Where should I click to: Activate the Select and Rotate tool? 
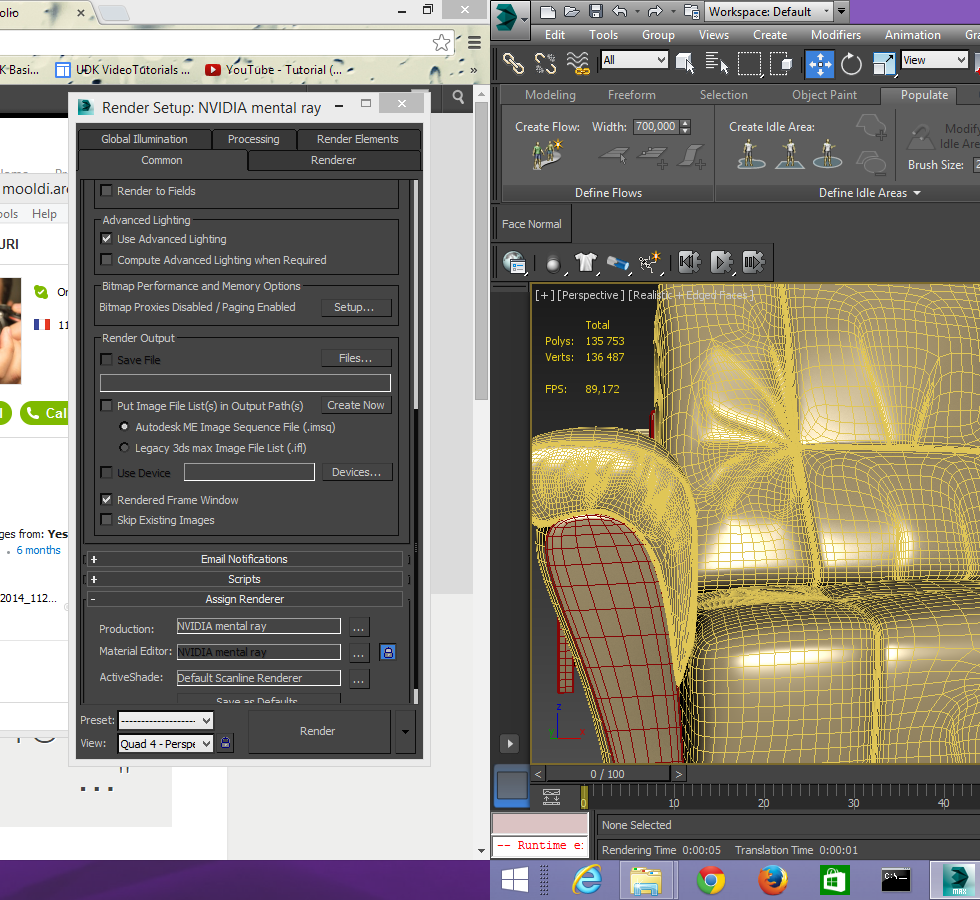[851, 64]
